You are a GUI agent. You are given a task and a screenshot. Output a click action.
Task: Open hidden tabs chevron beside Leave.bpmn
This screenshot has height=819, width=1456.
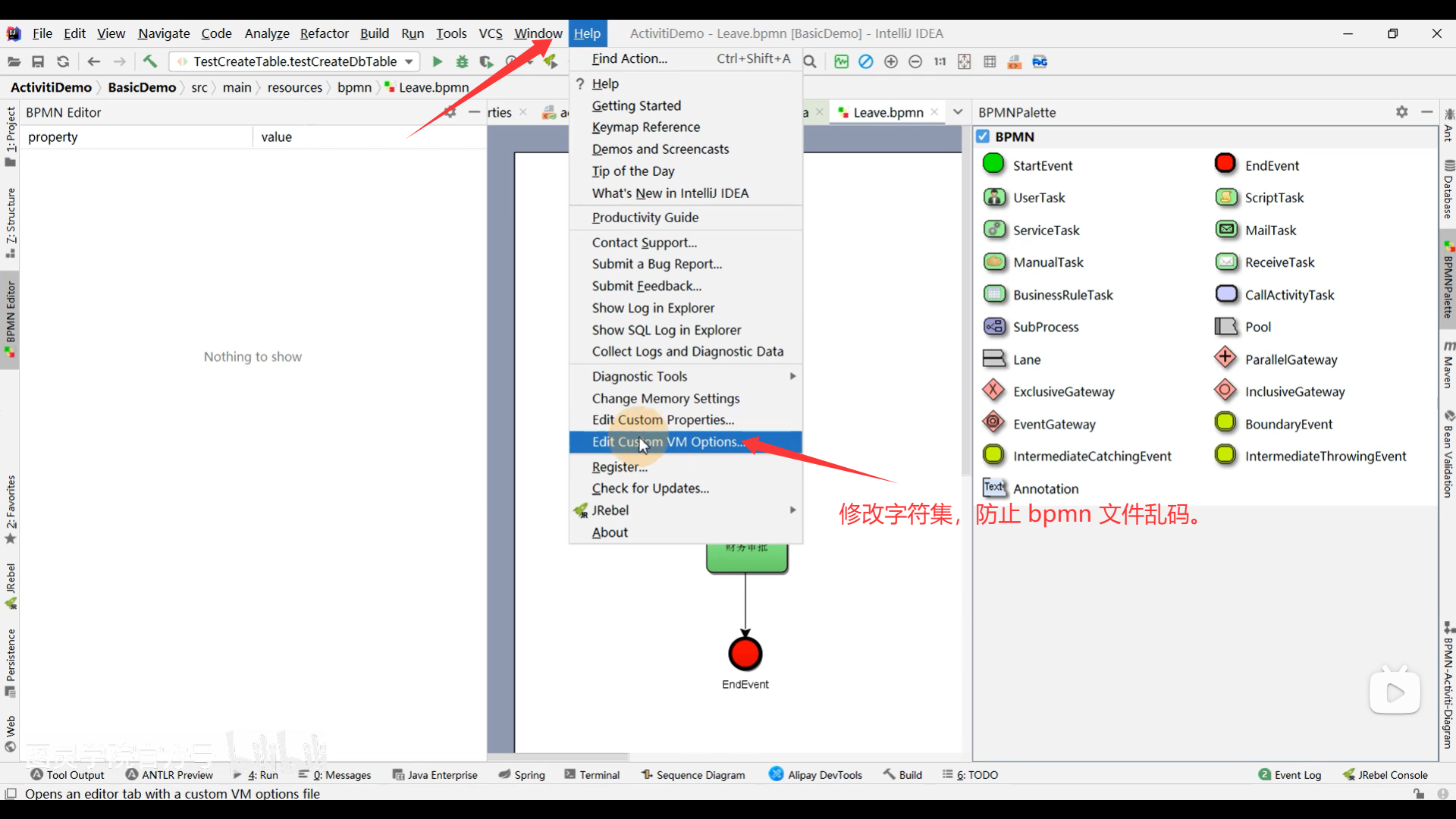tap(958, 111)
